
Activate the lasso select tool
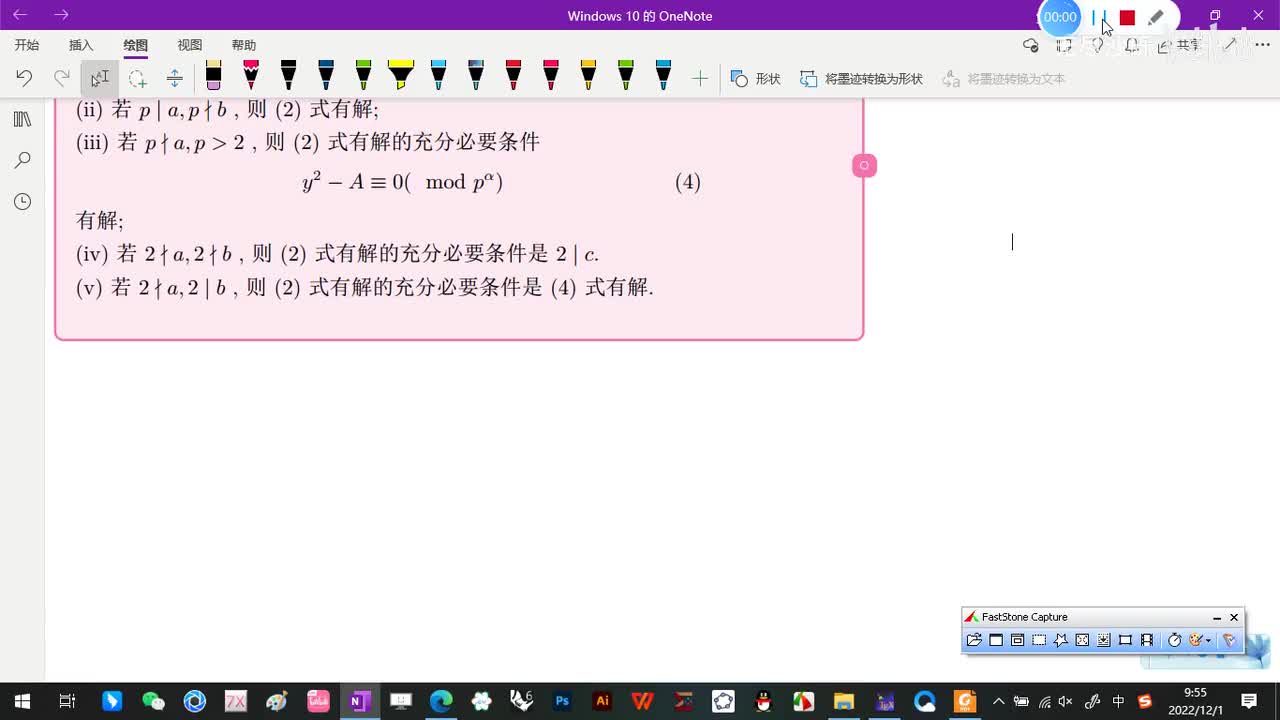(138, 78)
